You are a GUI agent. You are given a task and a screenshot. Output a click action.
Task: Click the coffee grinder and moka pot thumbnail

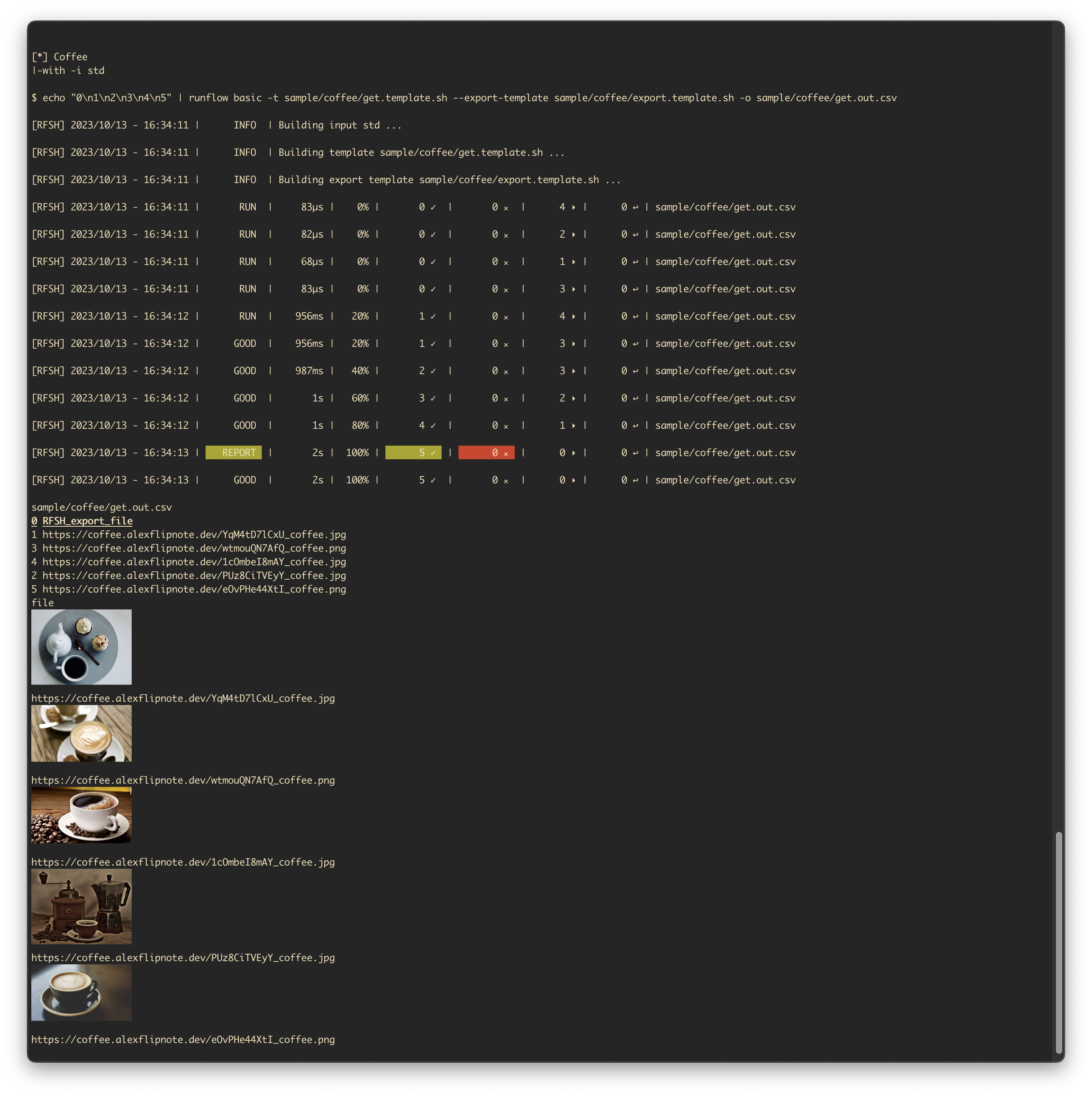[x=81, y=906]
